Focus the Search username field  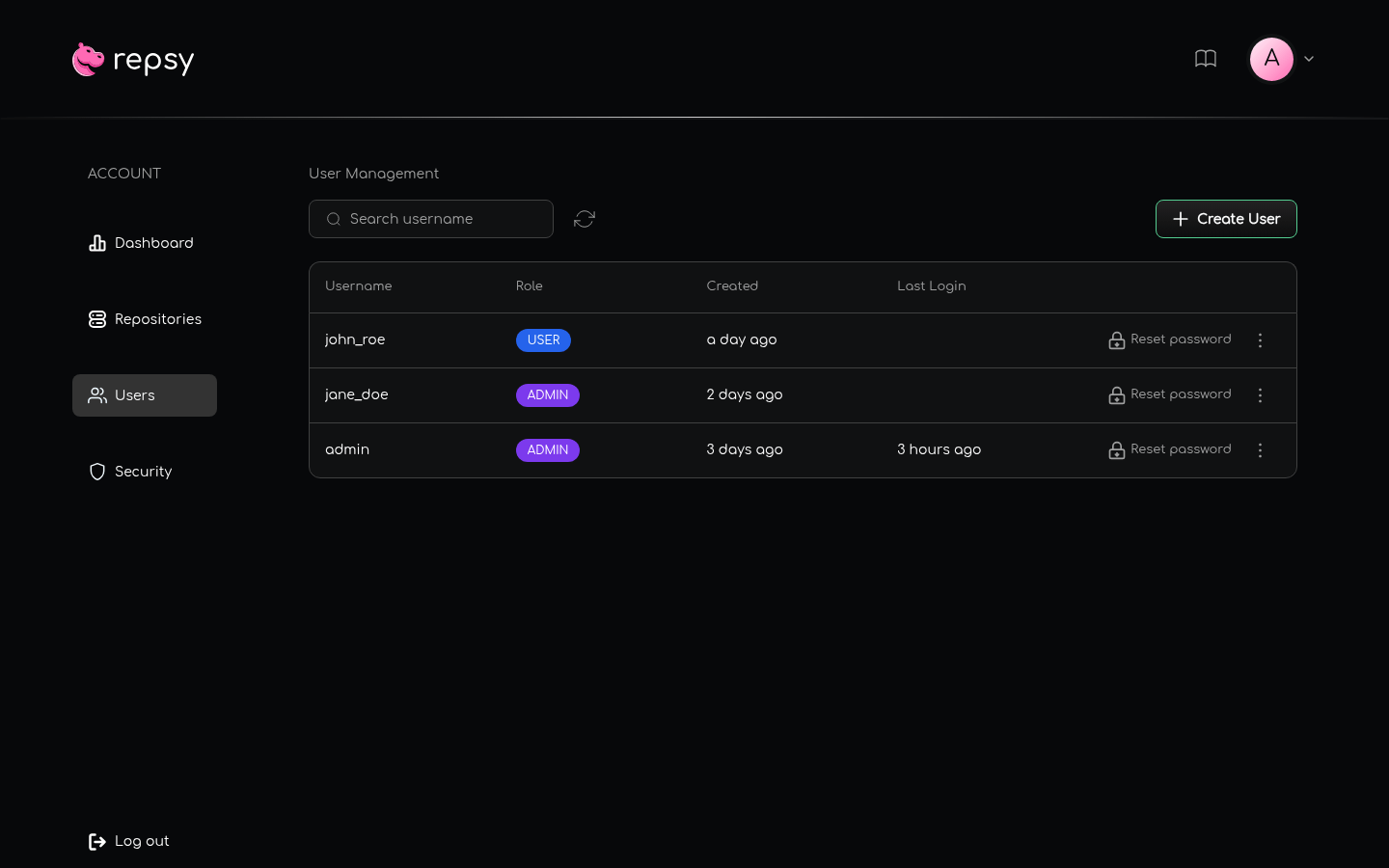pos(431,219)
